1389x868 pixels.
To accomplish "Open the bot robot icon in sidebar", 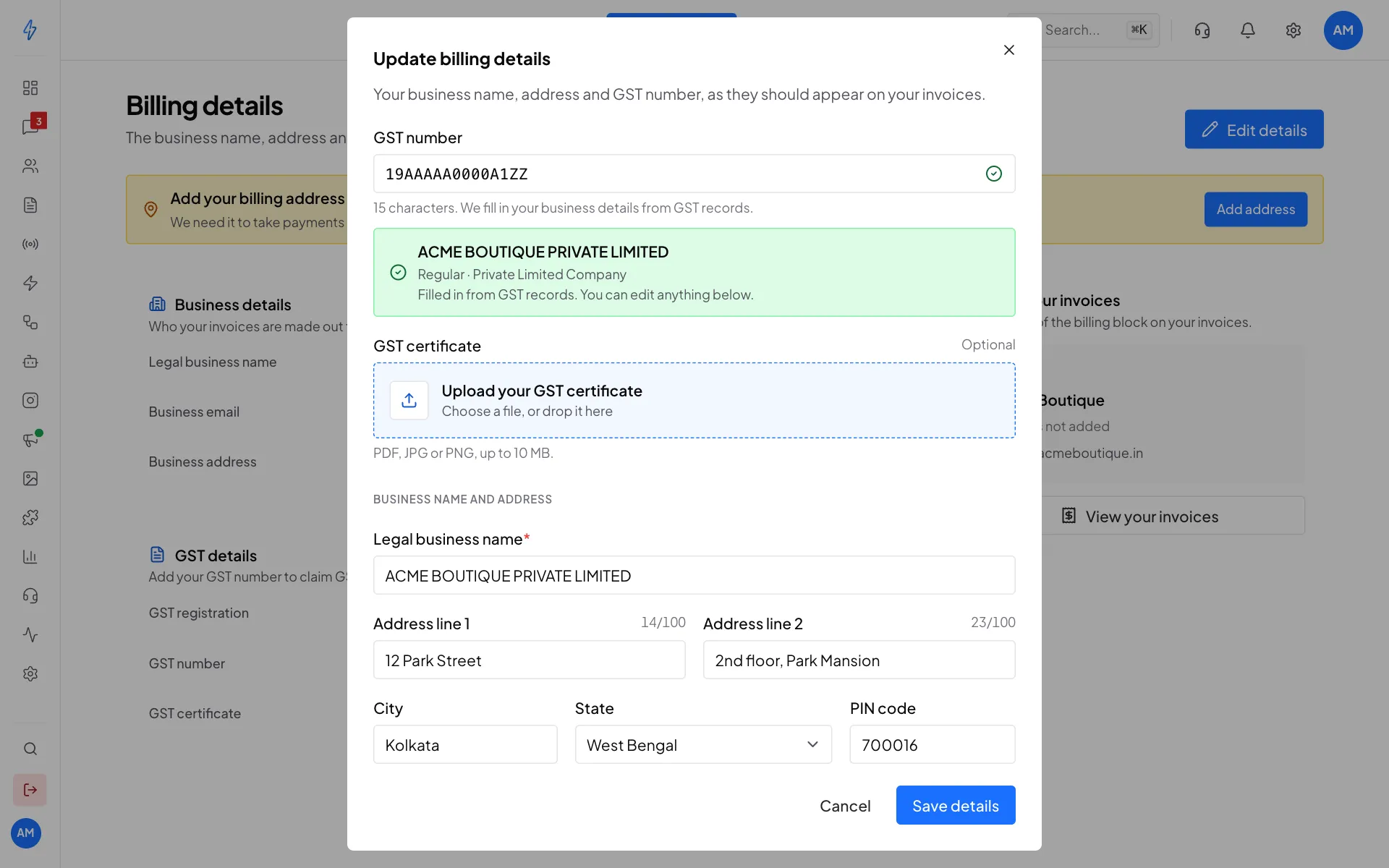I will 30,361.
